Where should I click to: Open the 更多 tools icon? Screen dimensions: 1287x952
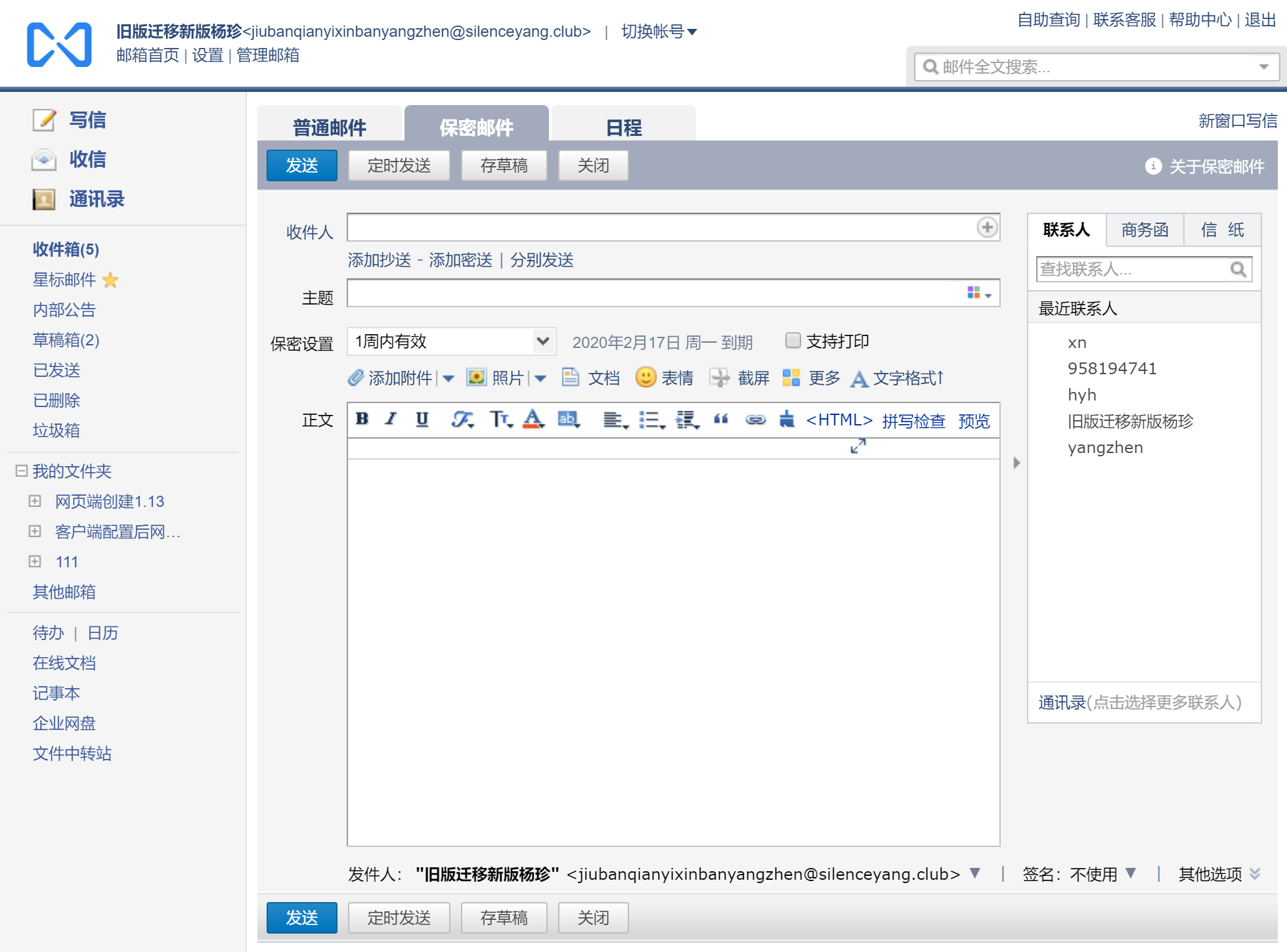point(791,378)
